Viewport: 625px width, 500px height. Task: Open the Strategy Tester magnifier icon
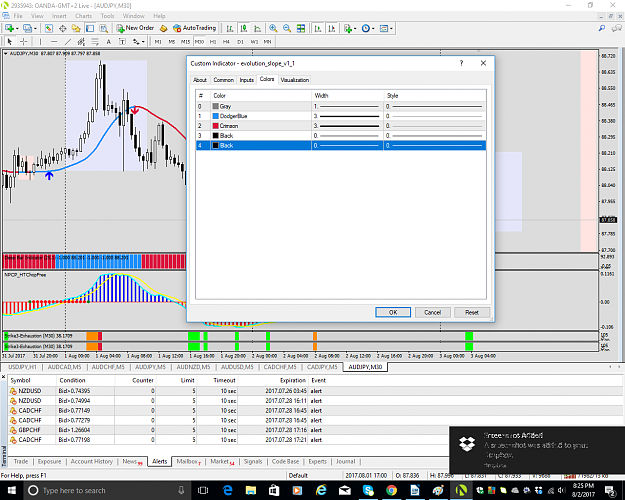click(x=104, y=28)
